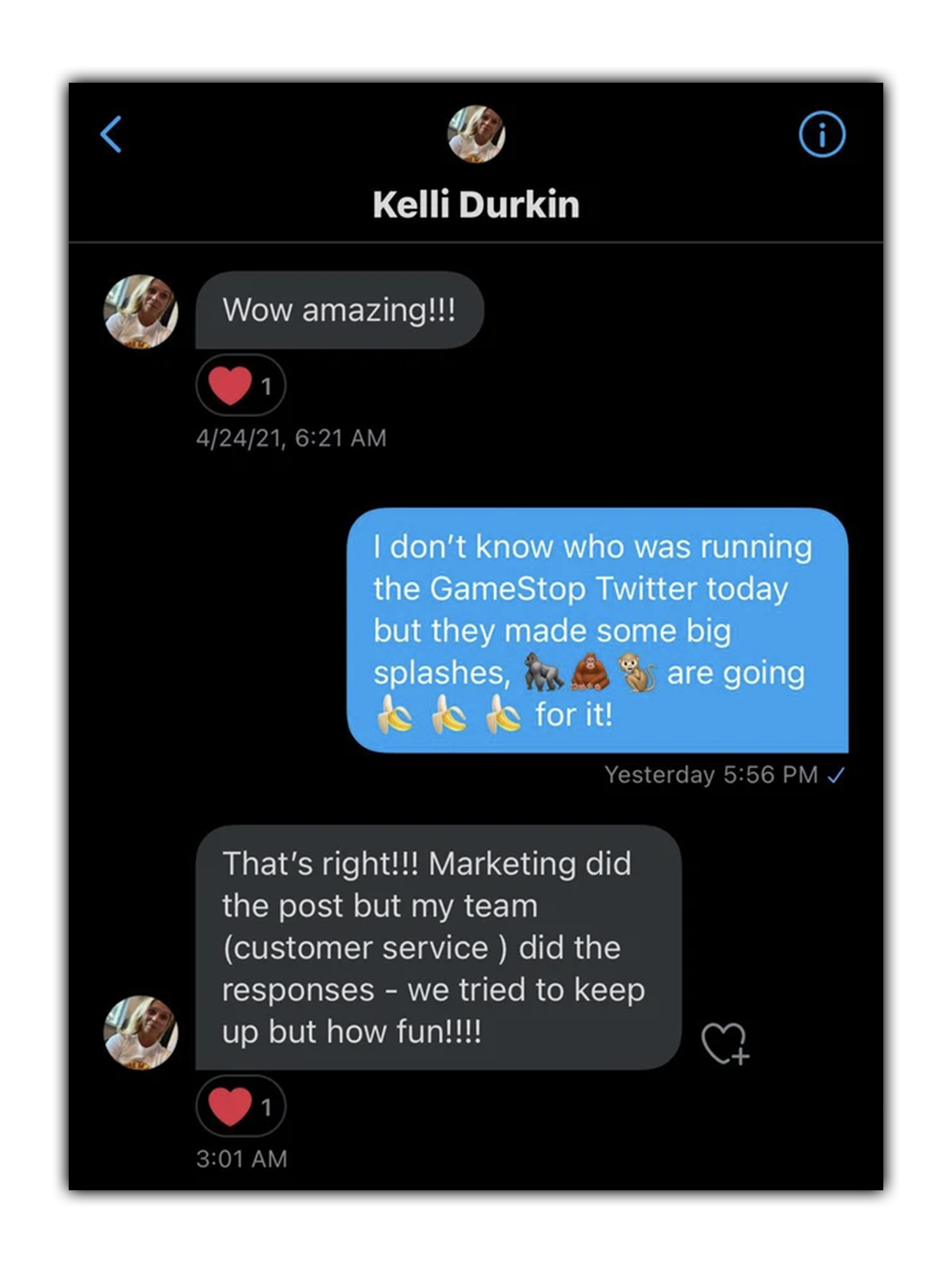952x1273 pixels.
Task: Tap the 3:01 AM timestamp
Action: 242,1158
